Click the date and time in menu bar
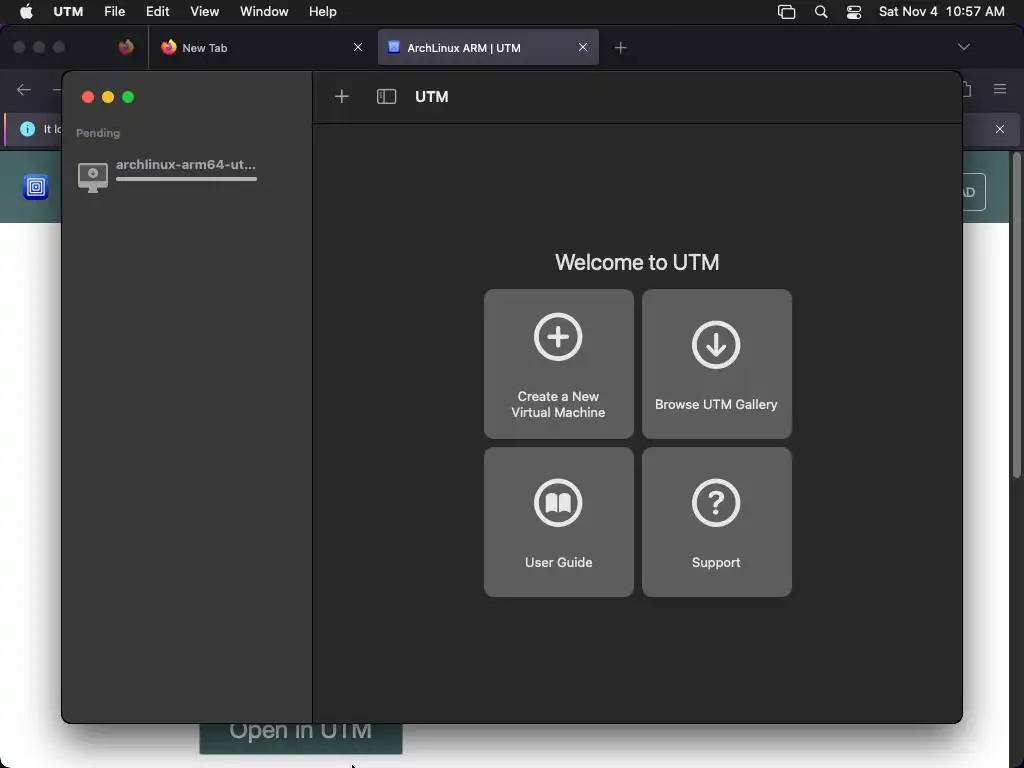Viewport: 1024px width, 768px height. pos(941,12)
